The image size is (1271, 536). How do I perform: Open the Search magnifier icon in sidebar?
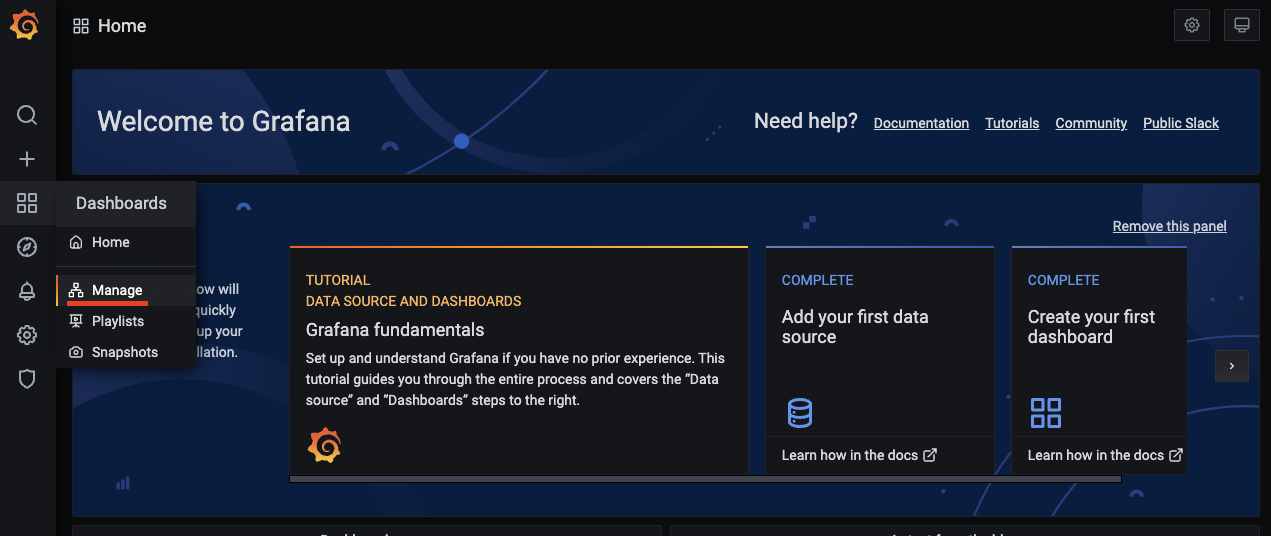pos(27,115)
